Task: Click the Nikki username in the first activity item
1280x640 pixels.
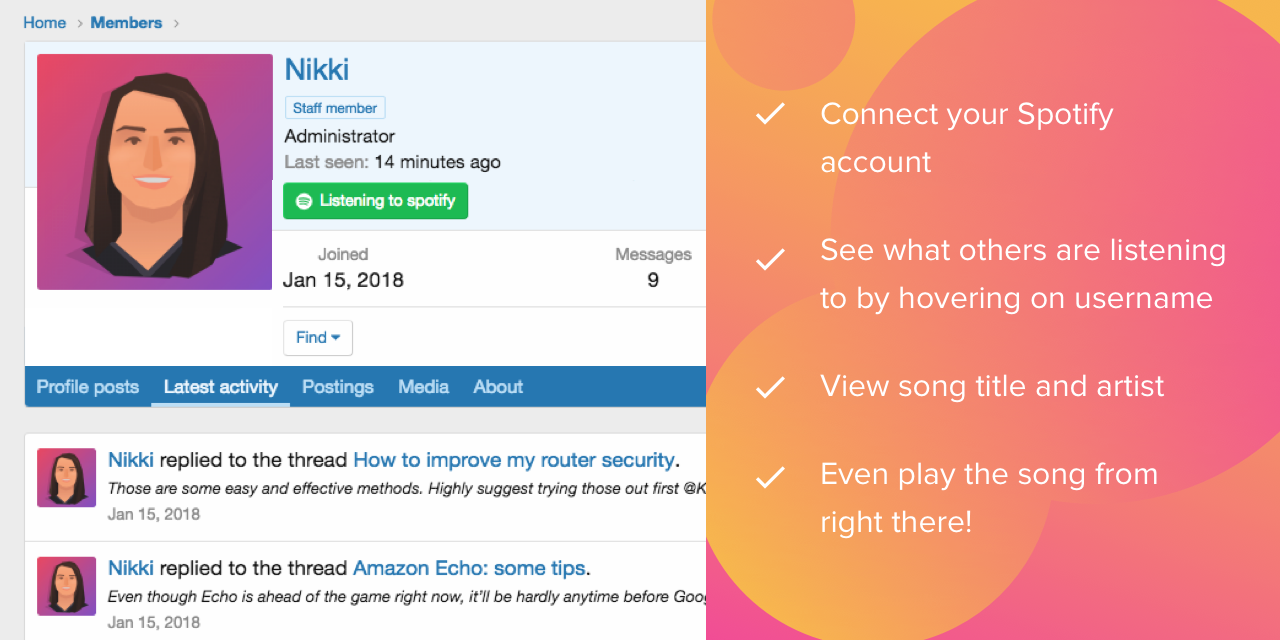Action: 131,460
